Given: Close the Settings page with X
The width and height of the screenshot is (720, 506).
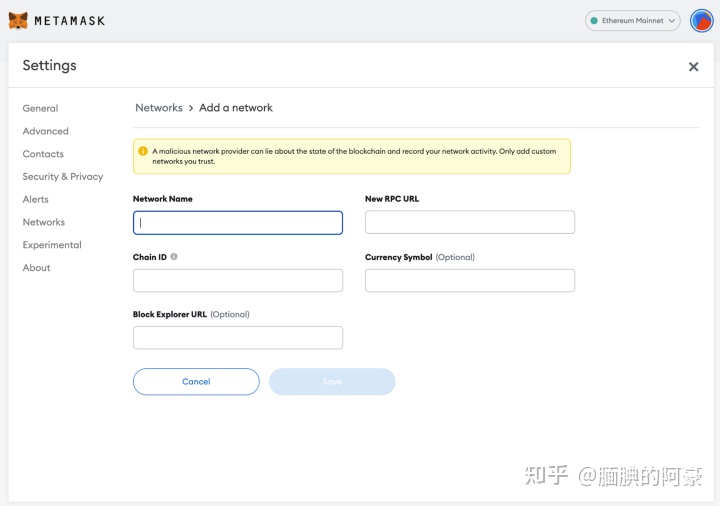Looking at the screenshot, I should (693, 67).
